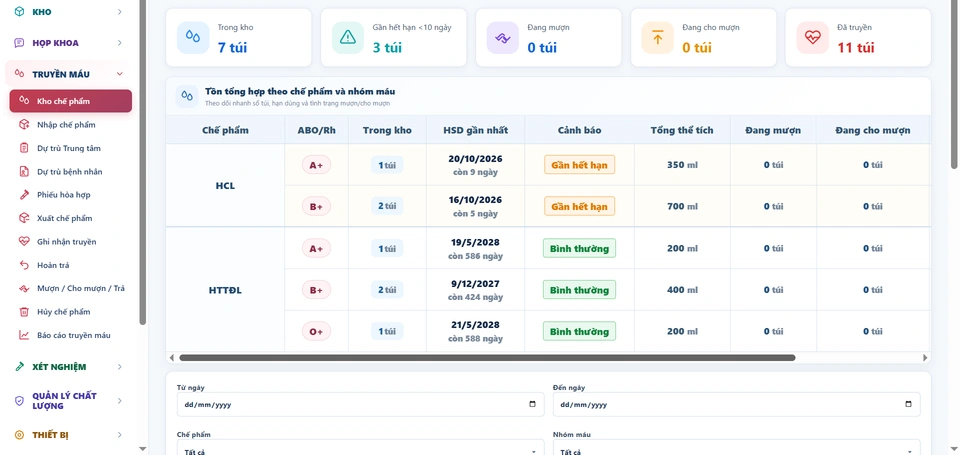This screenshot has height=455, width=960.
Task: Click the Mượn / Cho mượn / Trả icon
Action: coord(24,288)
